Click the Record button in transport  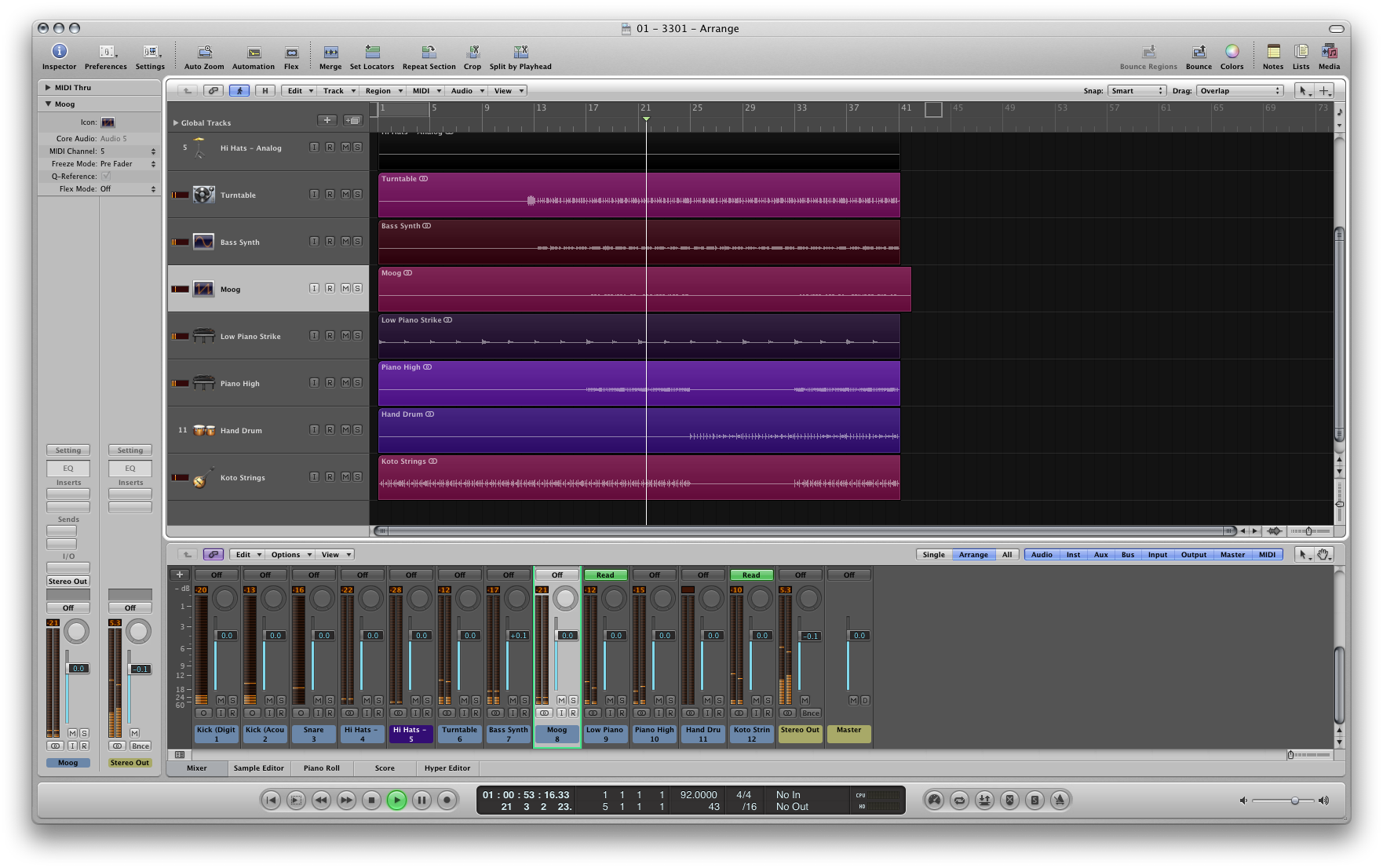[x=447, y=800]
